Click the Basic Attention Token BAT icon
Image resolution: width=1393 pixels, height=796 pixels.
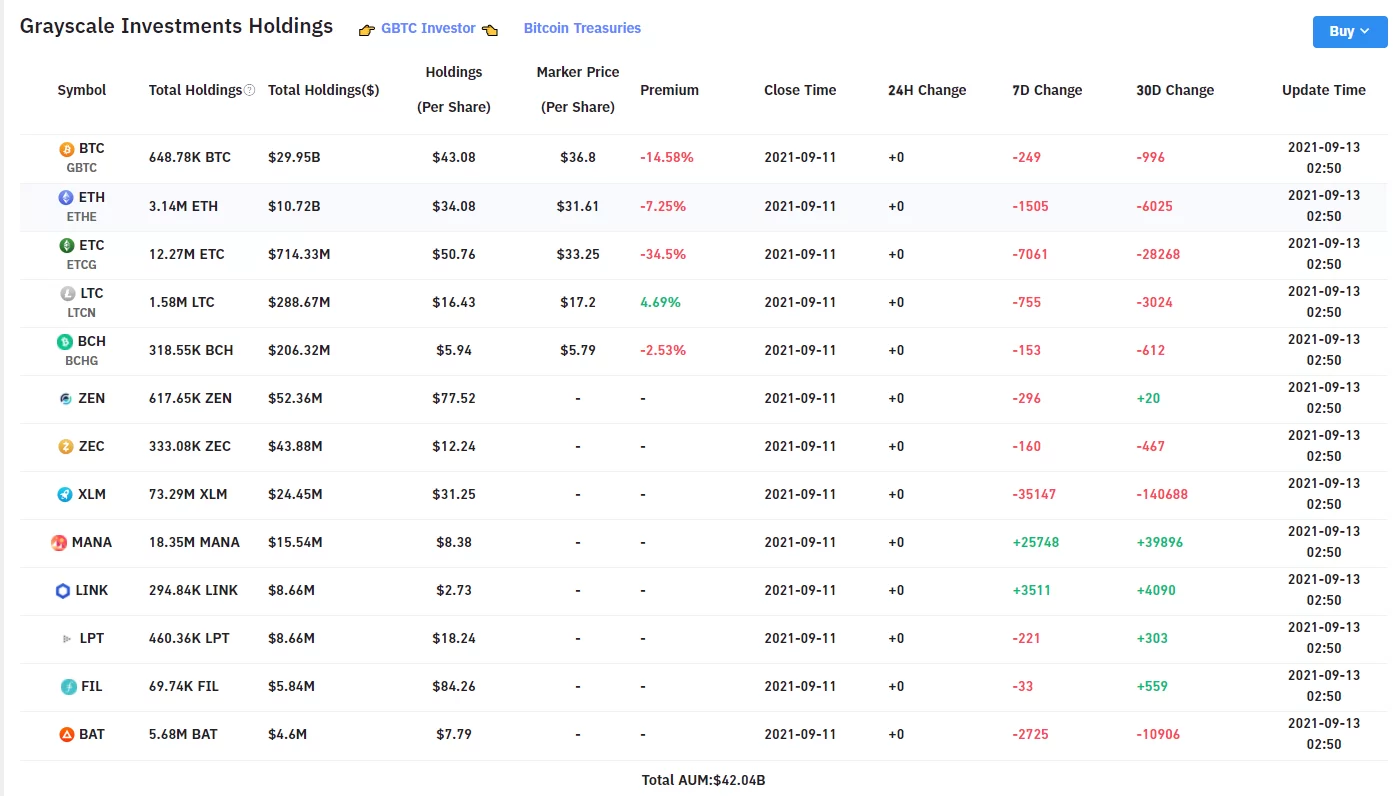click(x=67, y=735)
